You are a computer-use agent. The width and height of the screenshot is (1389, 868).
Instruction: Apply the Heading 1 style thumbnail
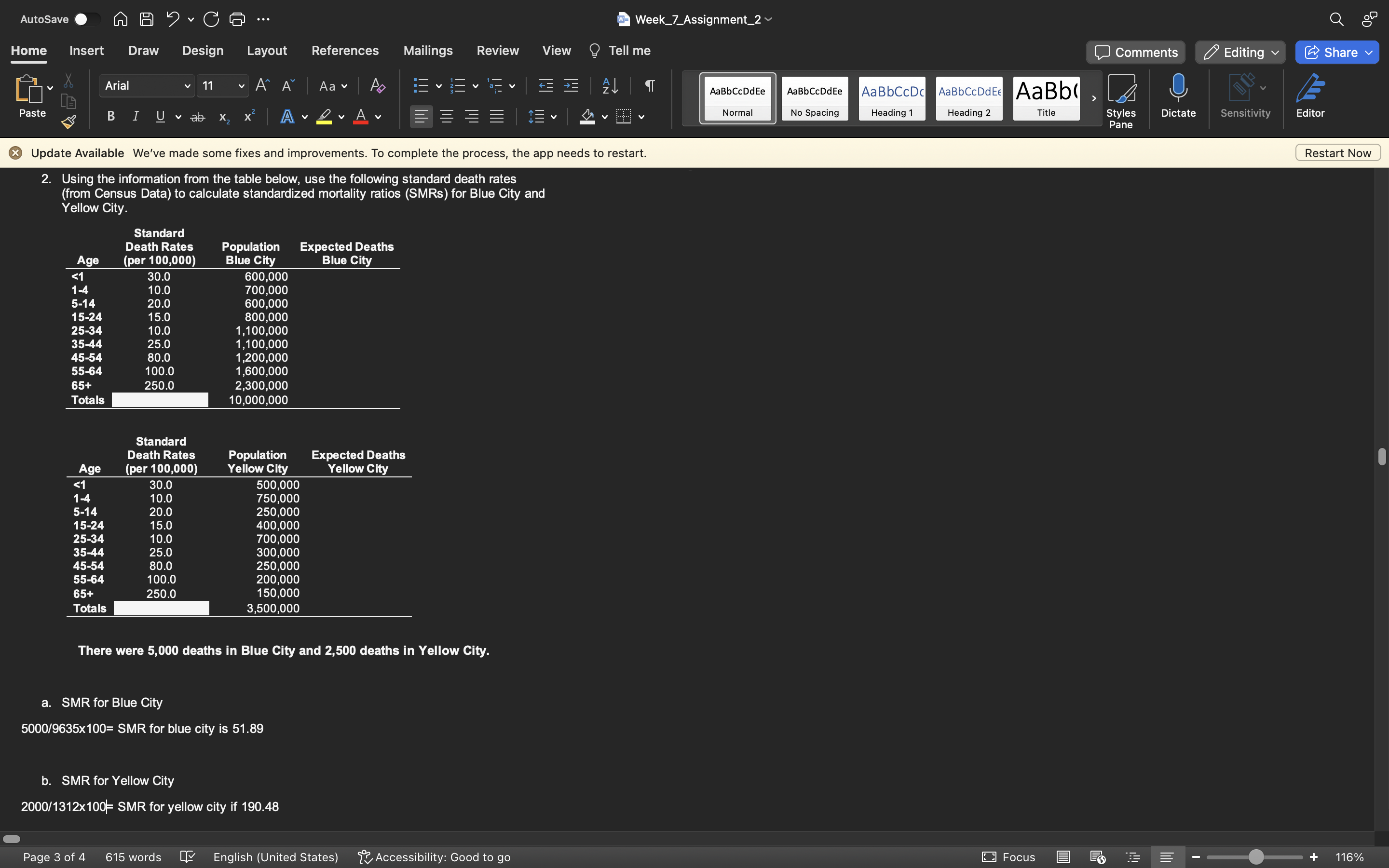pyautogui.click(x=891, y=98)
